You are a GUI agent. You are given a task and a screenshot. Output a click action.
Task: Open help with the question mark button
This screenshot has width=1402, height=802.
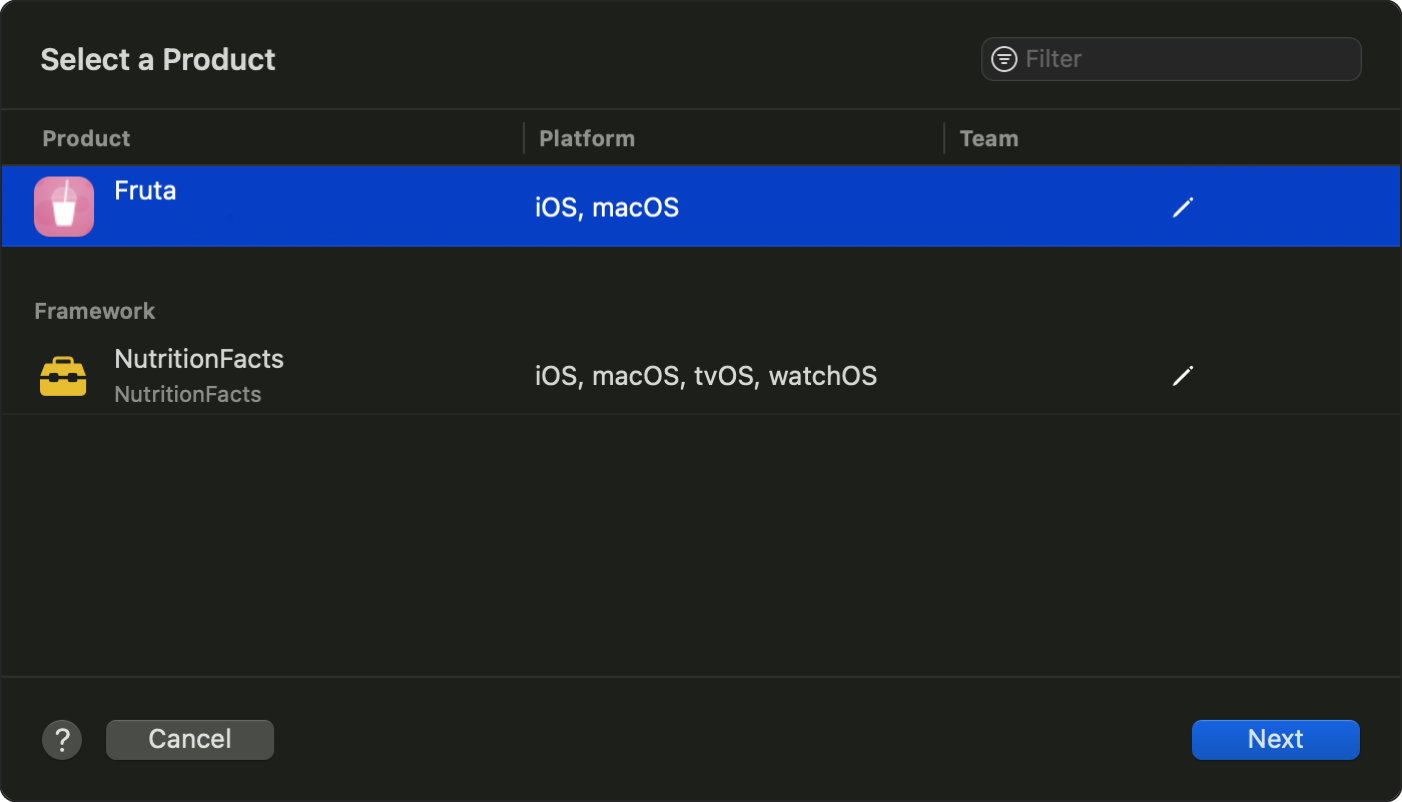click(x=62, y=740)
